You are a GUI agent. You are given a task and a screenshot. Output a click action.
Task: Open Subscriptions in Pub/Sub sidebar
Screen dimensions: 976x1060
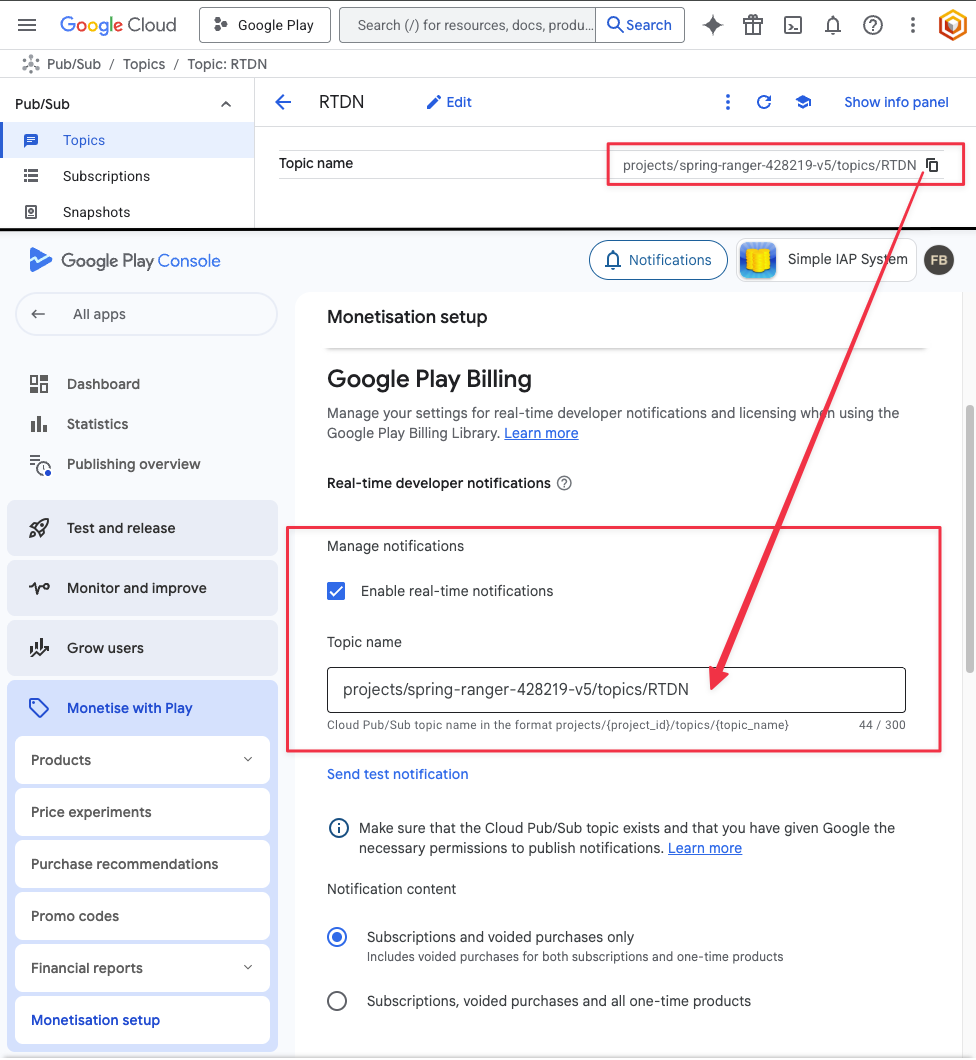(x=106, y=176)
